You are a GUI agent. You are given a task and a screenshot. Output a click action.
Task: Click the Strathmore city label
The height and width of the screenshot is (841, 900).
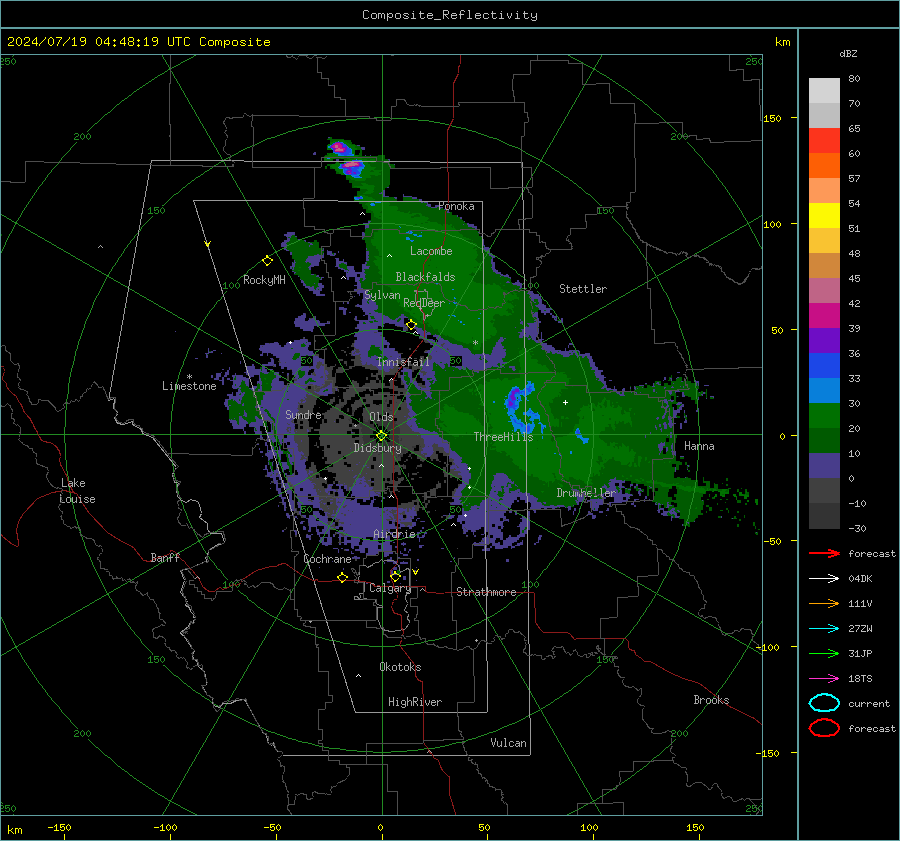tap(486, 592)
